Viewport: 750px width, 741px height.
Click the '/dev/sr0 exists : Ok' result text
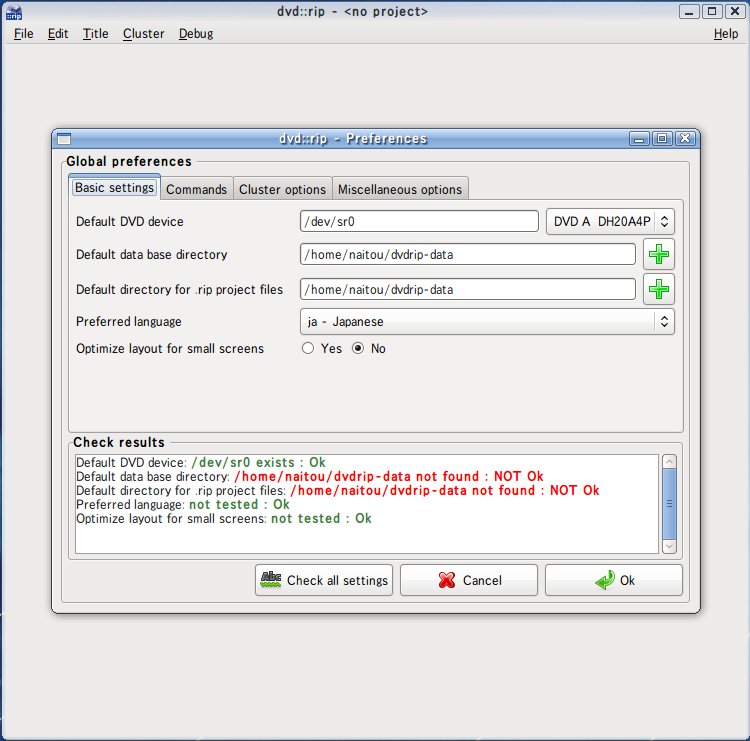[258, 463]
